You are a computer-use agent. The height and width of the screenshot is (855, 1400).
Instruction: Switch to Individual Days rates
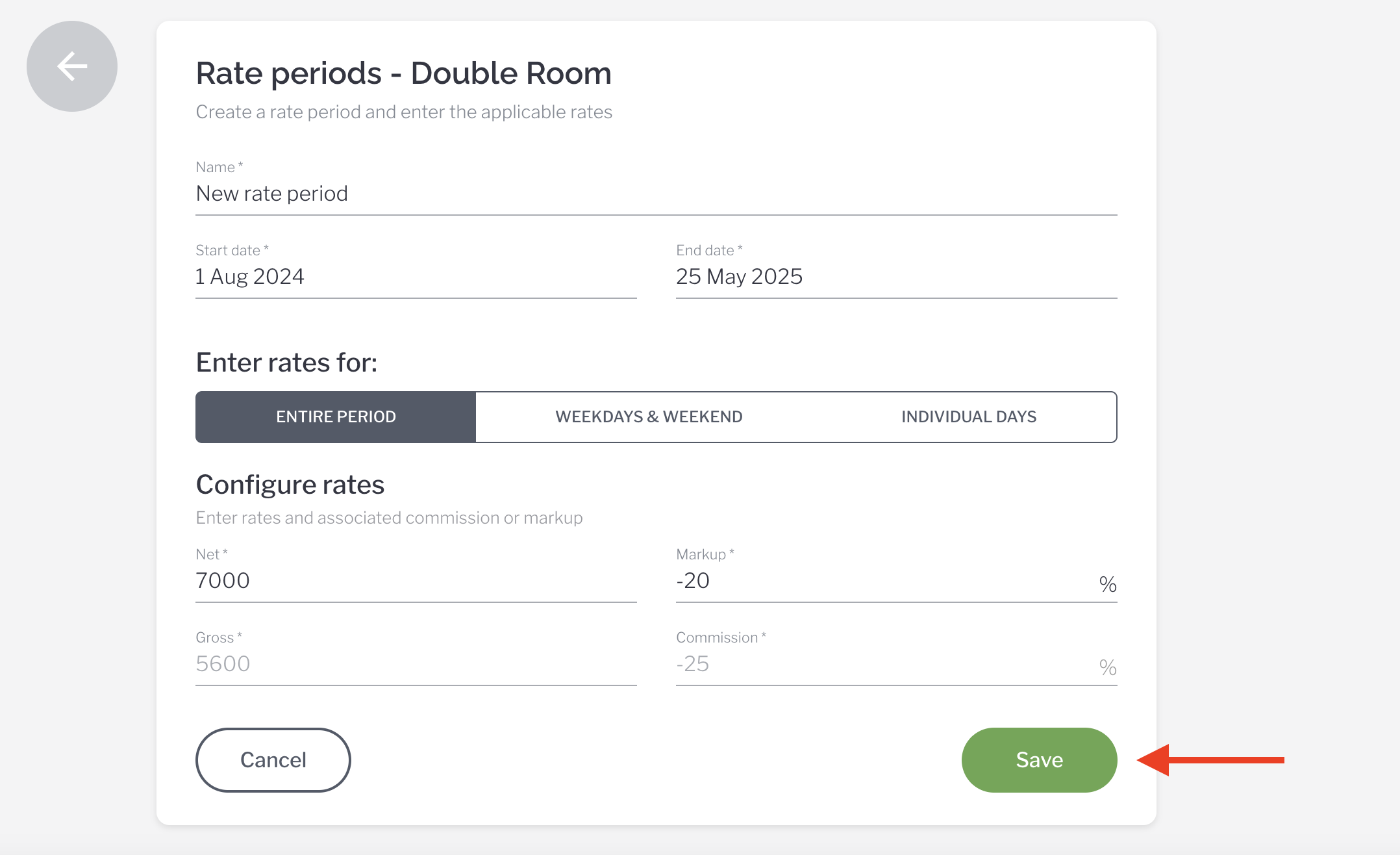(968, 417)
